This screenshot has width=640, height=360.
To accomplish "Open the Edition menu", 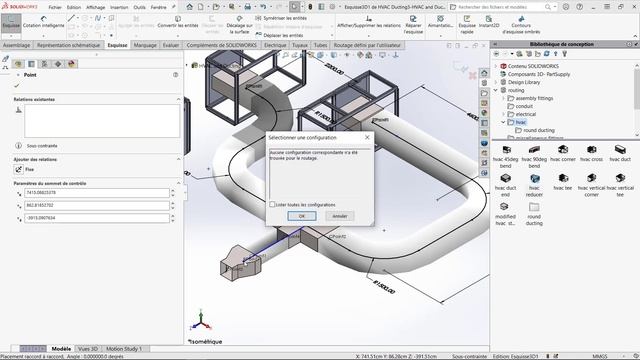I will 74,7.
